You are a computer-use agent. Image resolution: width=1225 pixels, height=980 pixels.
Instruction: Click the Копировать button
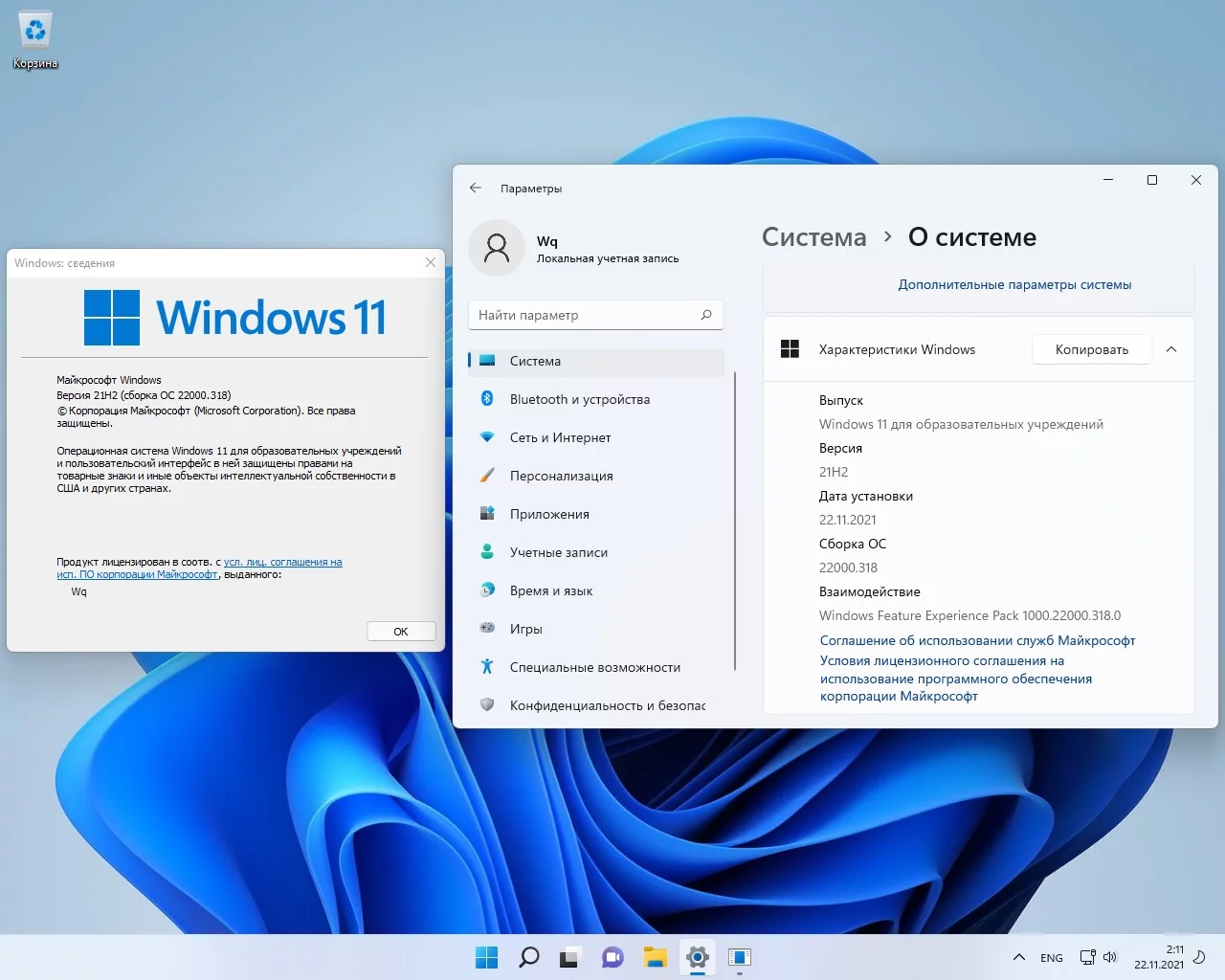tap(1092, 349)
